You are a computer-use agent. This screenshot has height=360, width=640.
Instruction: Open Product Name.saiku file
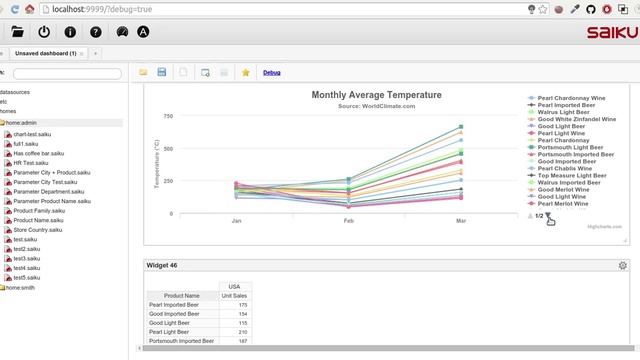[38, 220]
